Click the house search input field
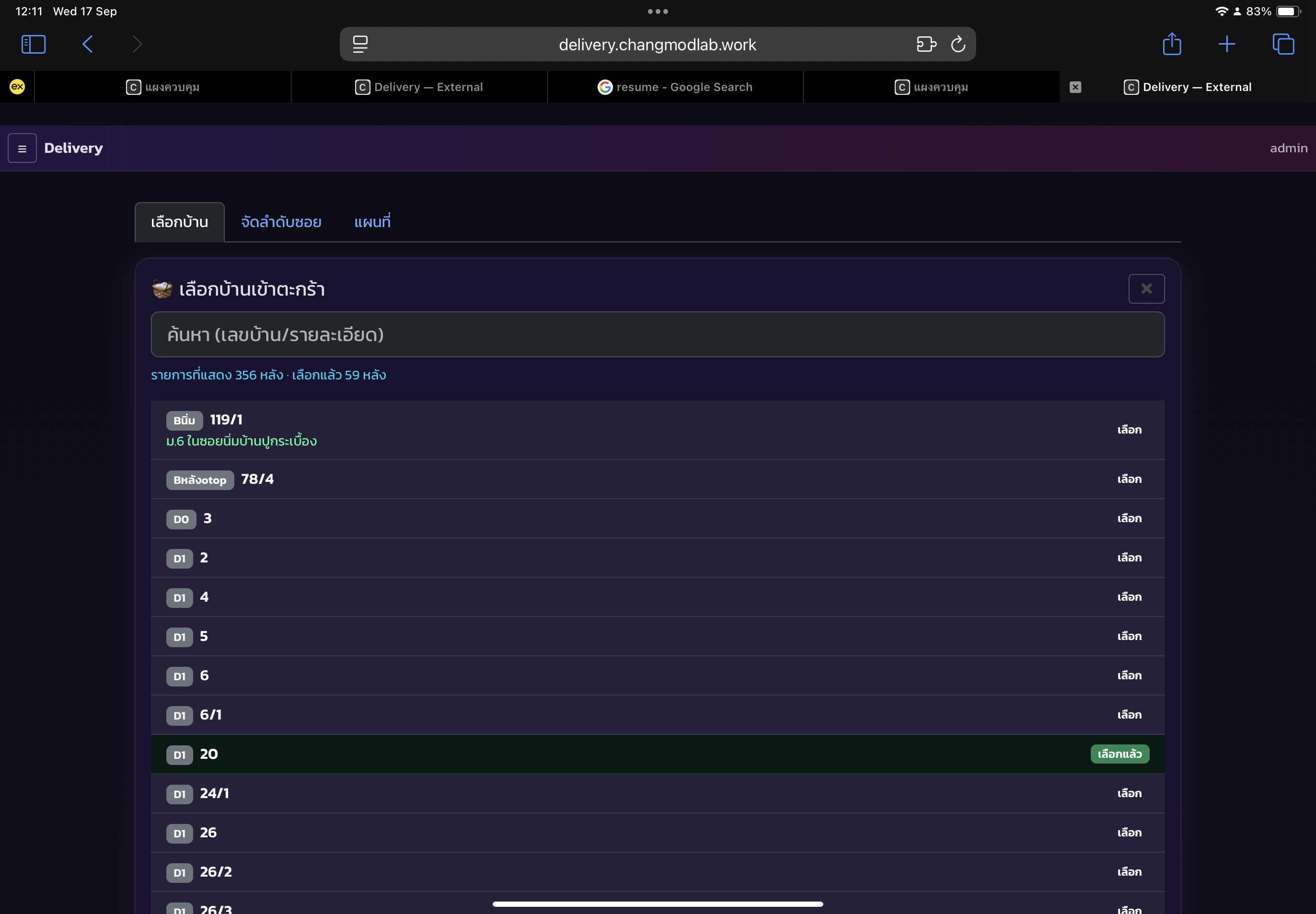 point(657,334)
